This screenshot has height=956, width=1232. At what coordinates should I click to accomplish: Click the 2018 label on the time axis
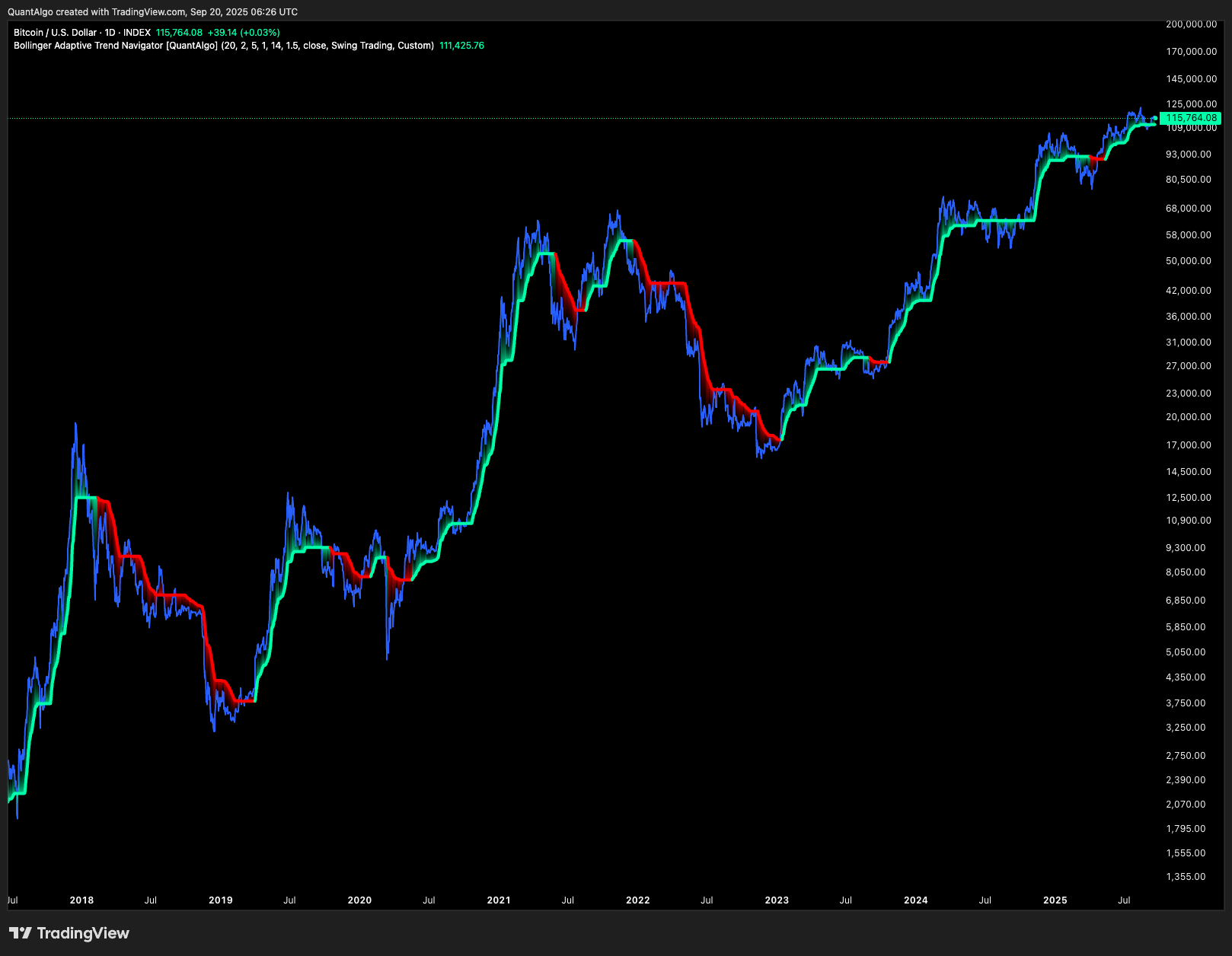81,900
